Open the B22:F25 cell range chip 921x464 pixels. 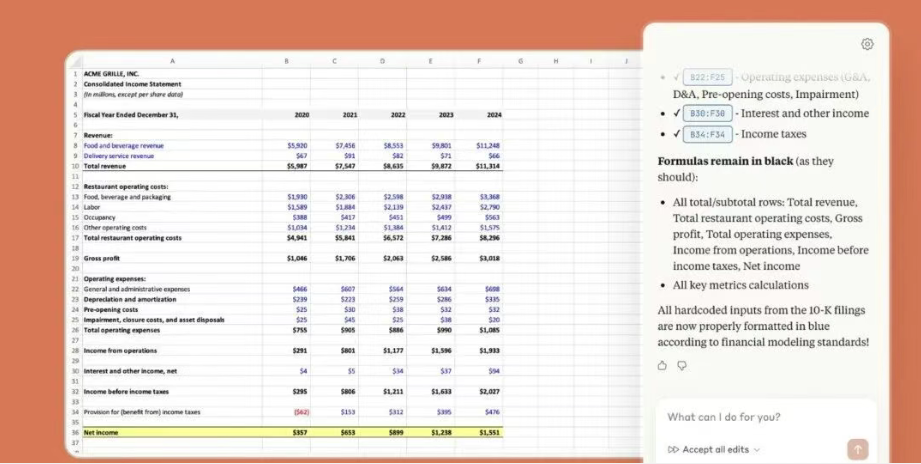[x=708, y=77]
